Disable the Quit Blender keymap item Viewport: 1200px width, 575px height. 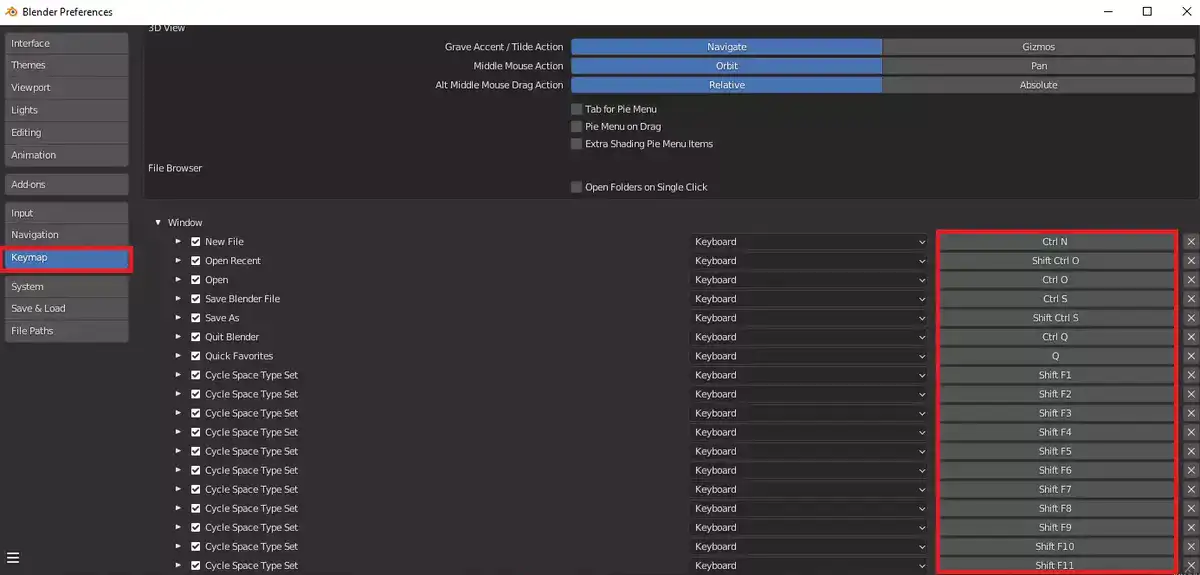click(196, 337)
